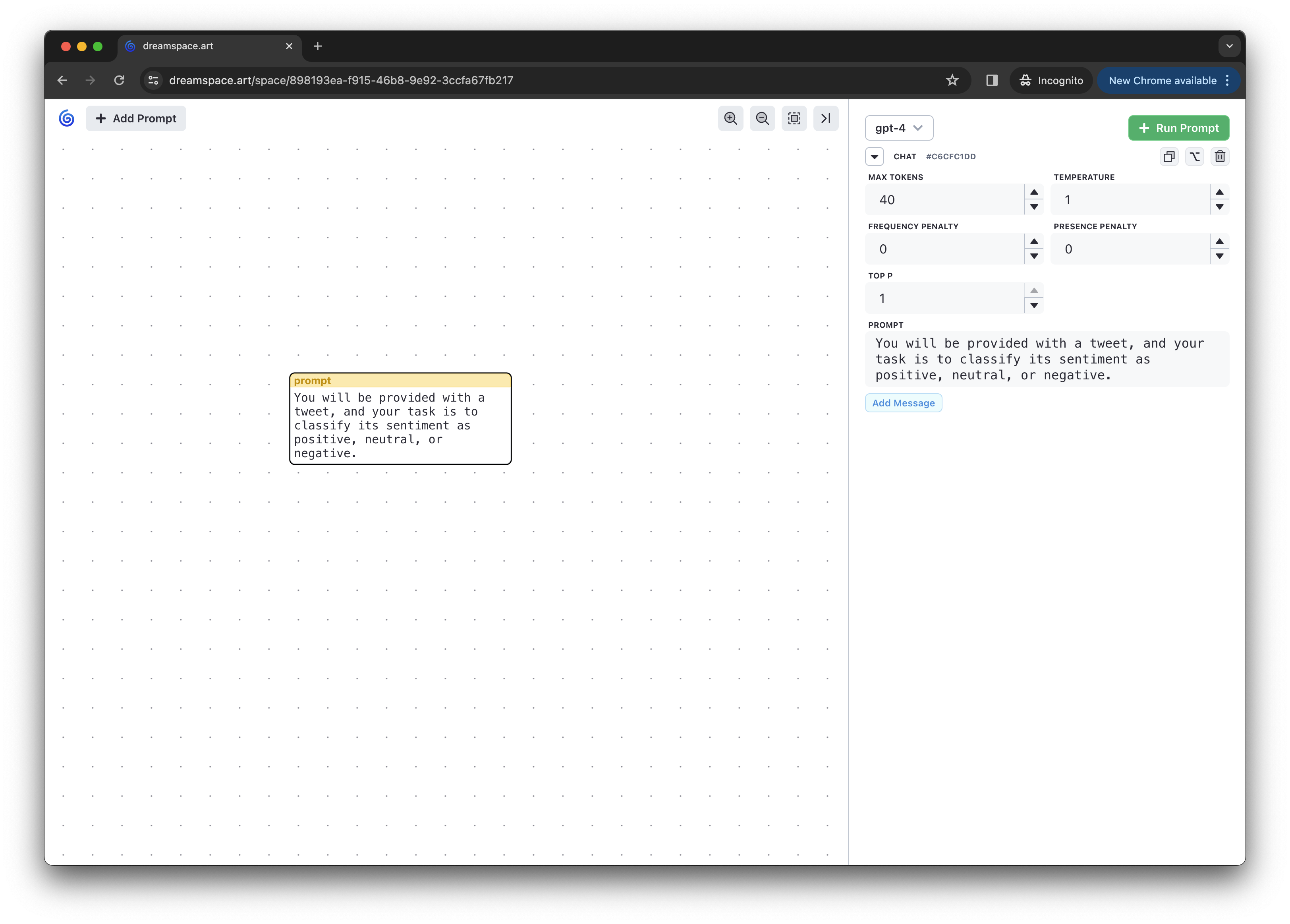Click the duplicate prompt copy icon

[x=1169, y=157]
